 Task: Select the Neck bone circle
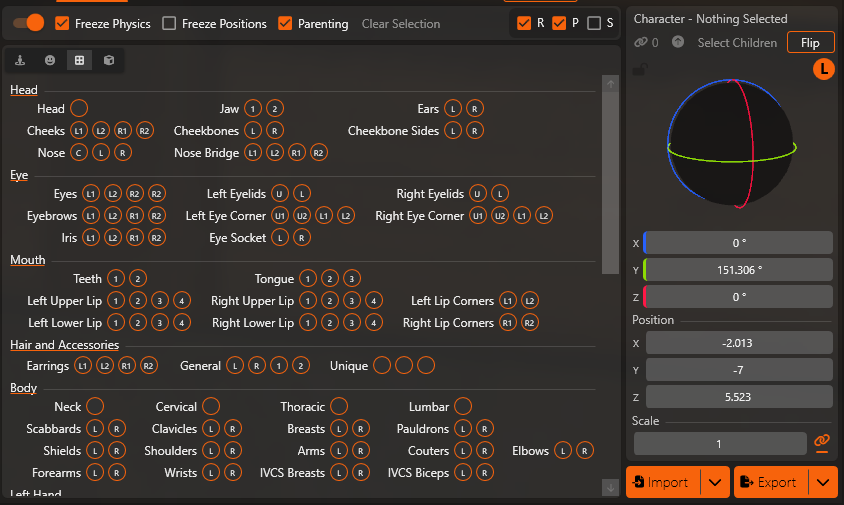click(95, 406)
